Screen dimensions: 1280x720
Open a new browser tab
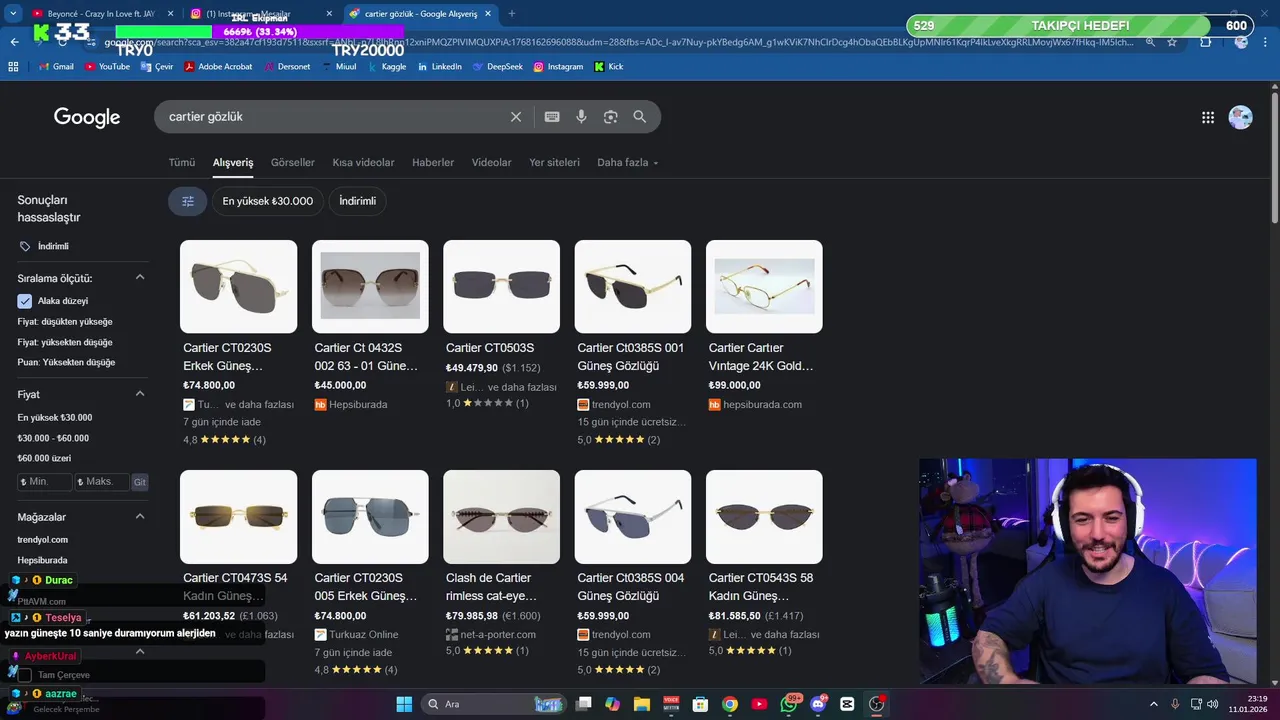point(512,13)
